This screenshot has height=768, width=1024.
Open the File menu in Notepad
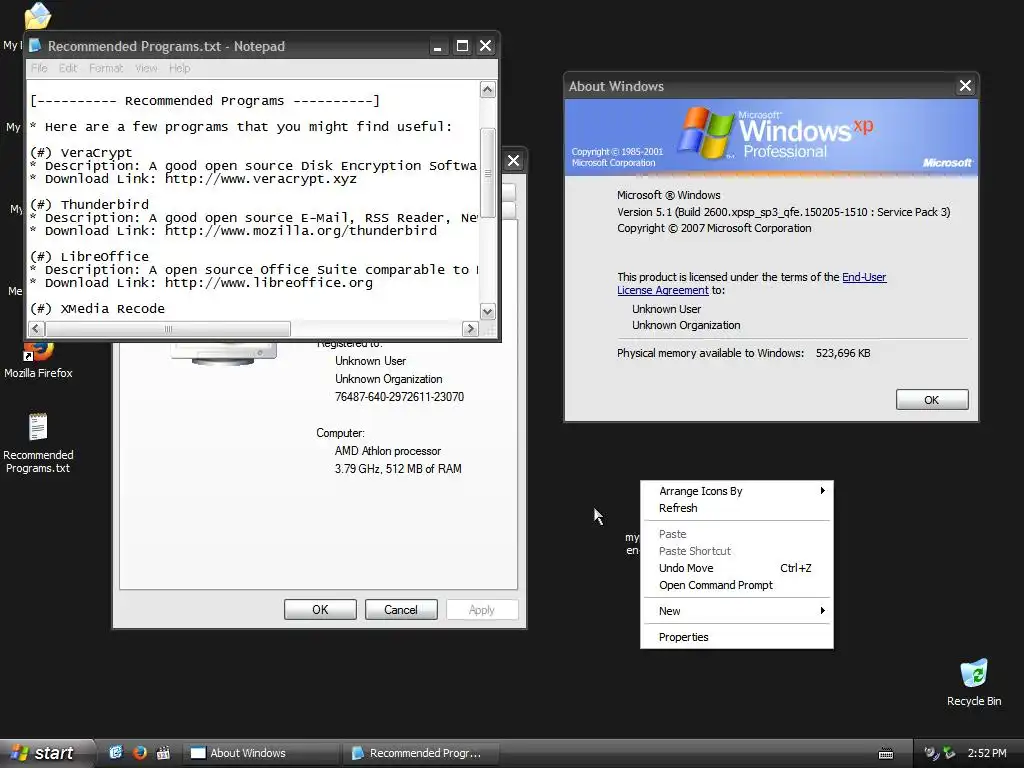pos(39,68)
